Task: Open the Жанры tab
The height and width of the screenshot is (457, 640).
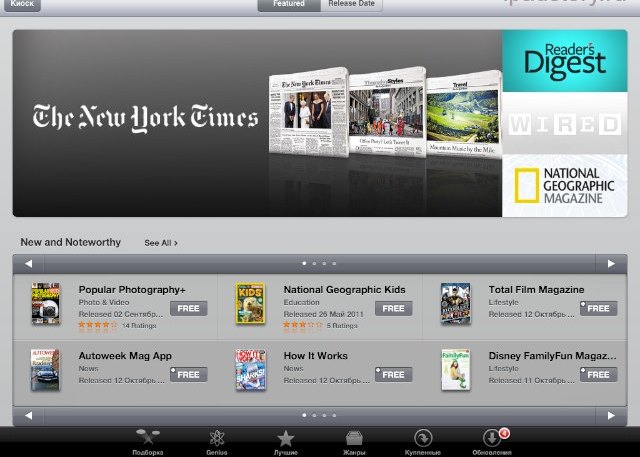Action: point(354,442)
